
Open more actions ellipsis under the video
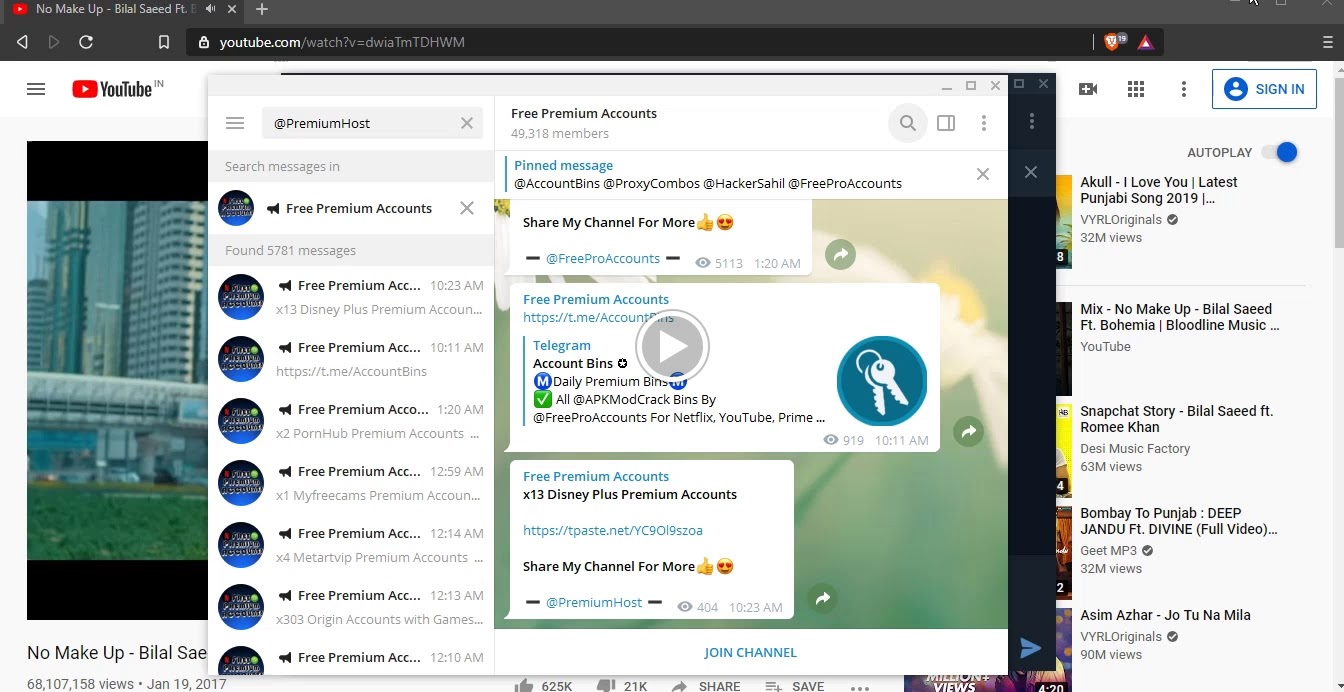pyautogui.click(x=860, y=687)
